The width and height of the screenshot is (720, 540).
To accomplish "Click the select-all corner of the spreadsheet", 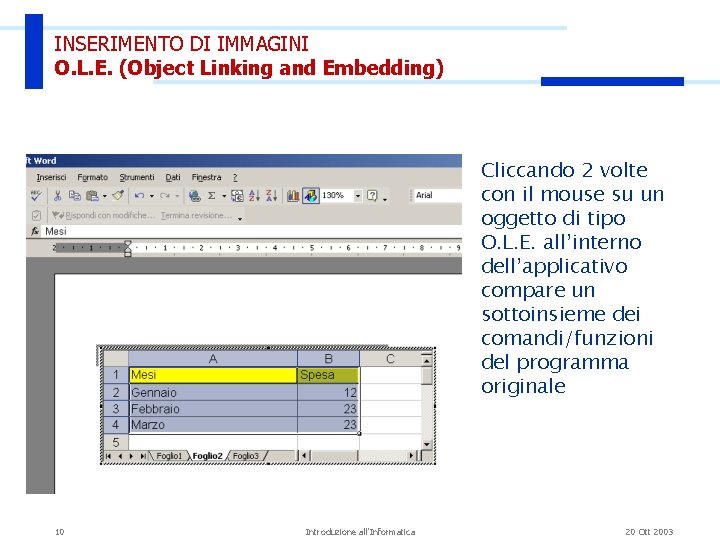I will (x=116, y=359).
